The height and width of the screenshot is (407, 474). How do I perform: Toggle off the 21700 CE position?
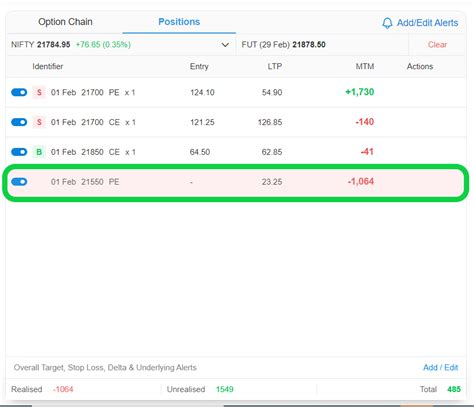click(19, 122)
